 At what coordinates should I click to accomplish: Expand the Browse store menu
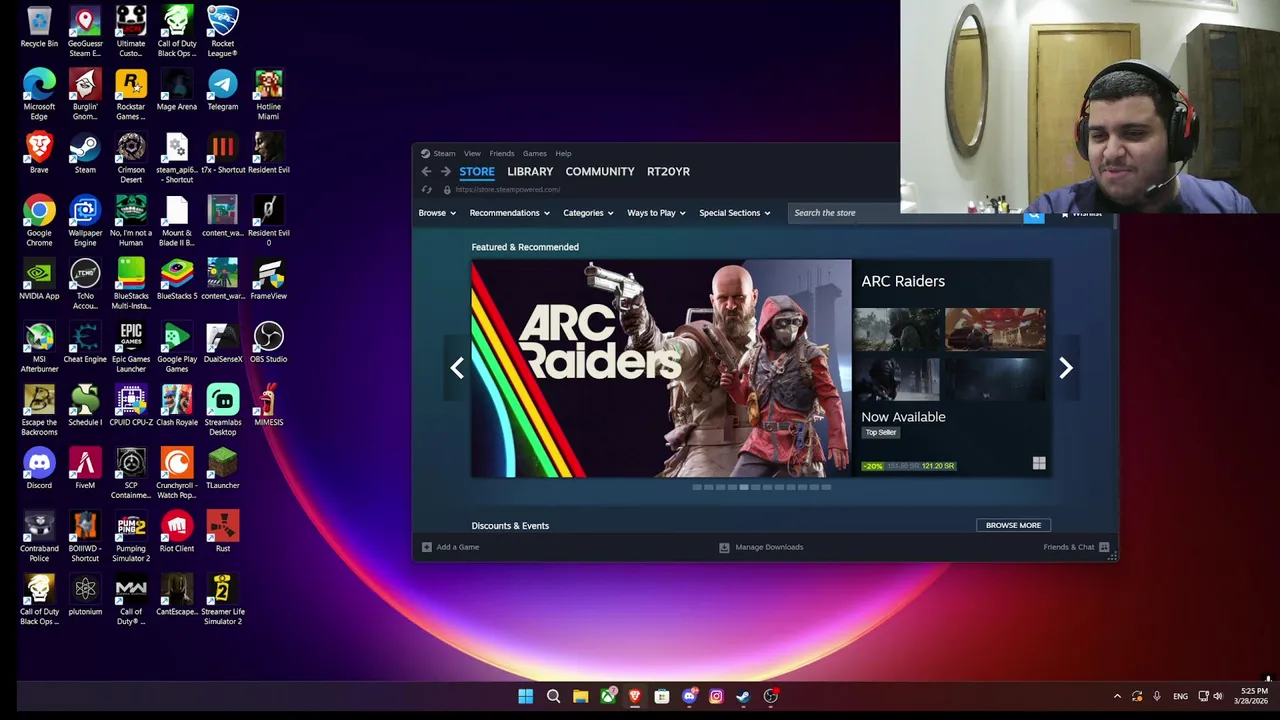pos(437,213)
